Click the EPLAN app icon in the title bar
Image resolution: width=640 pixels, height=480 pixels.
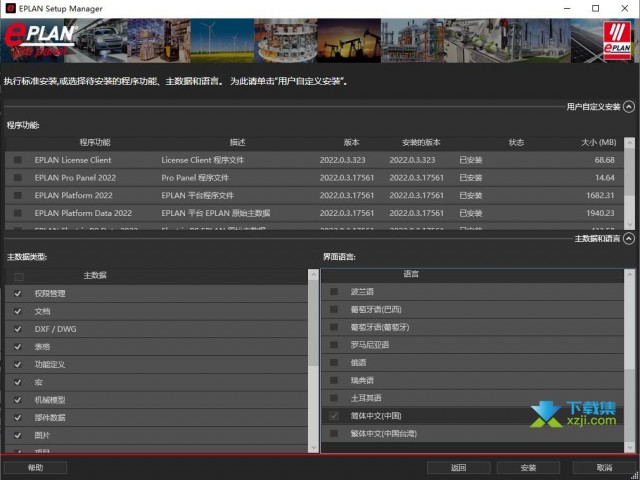point(11,8)
